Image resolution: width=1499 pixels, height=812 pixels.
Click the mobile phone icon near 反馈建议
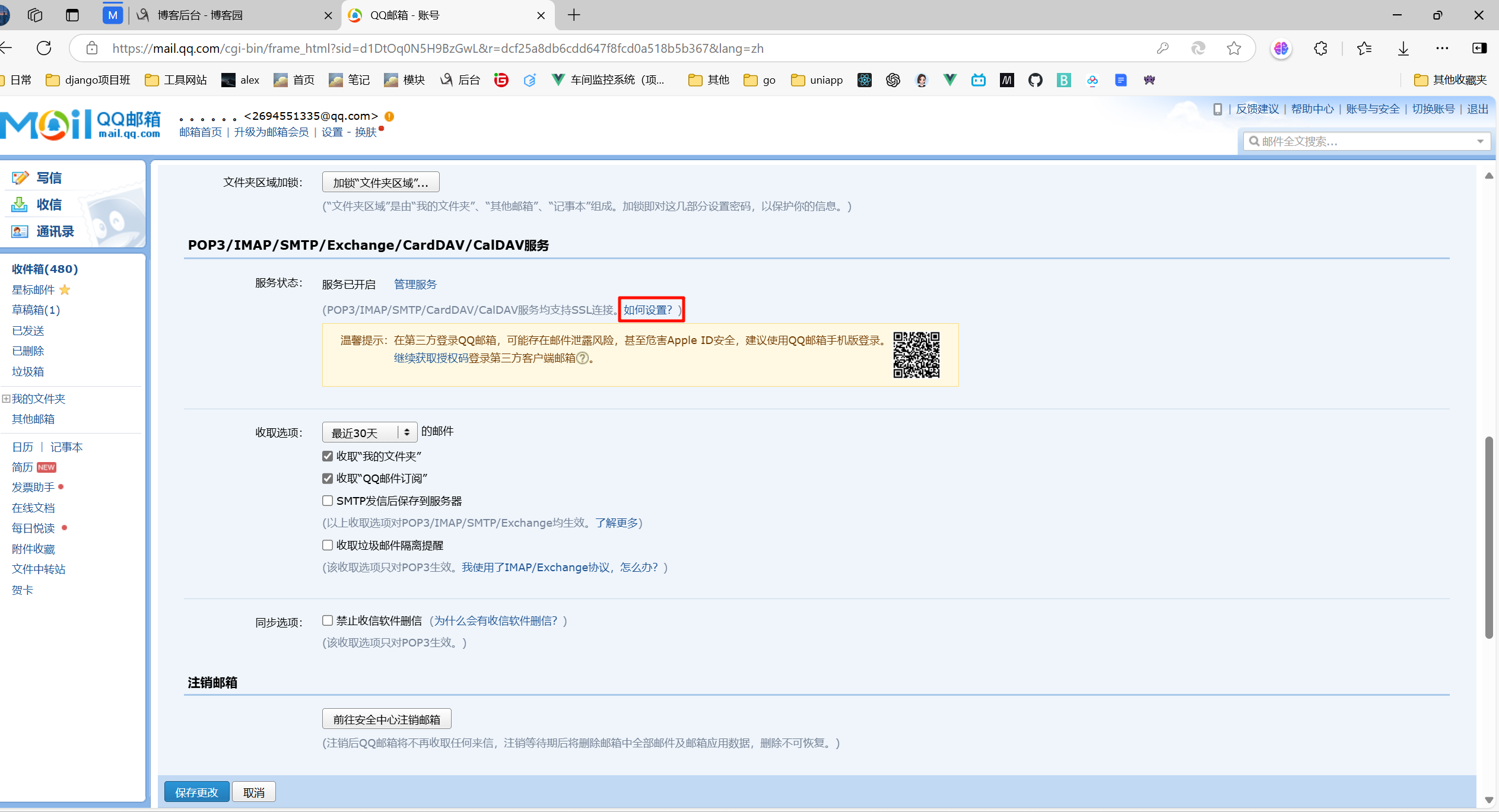pos(1218,109)
